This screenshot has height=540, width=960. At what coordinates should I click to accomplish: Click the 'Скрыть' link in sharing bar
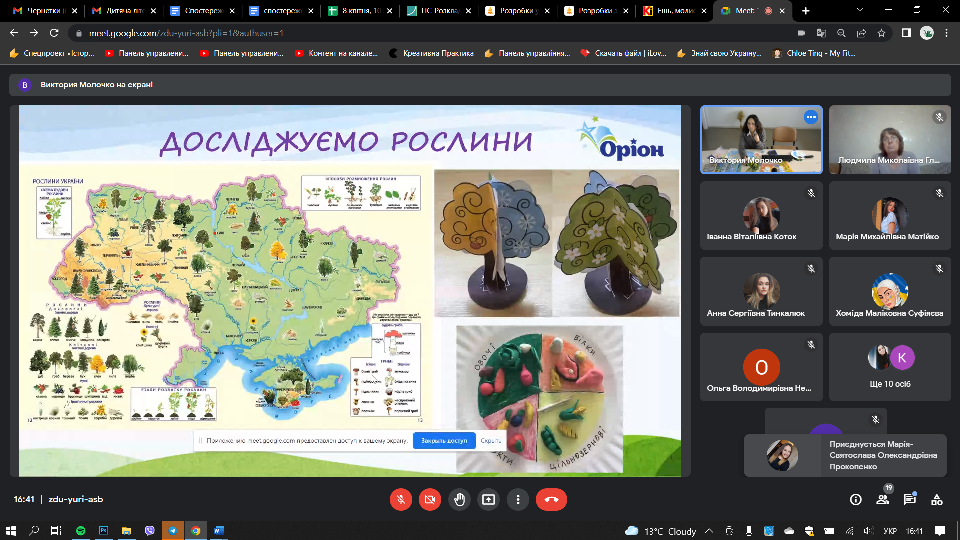click(490, 440)
